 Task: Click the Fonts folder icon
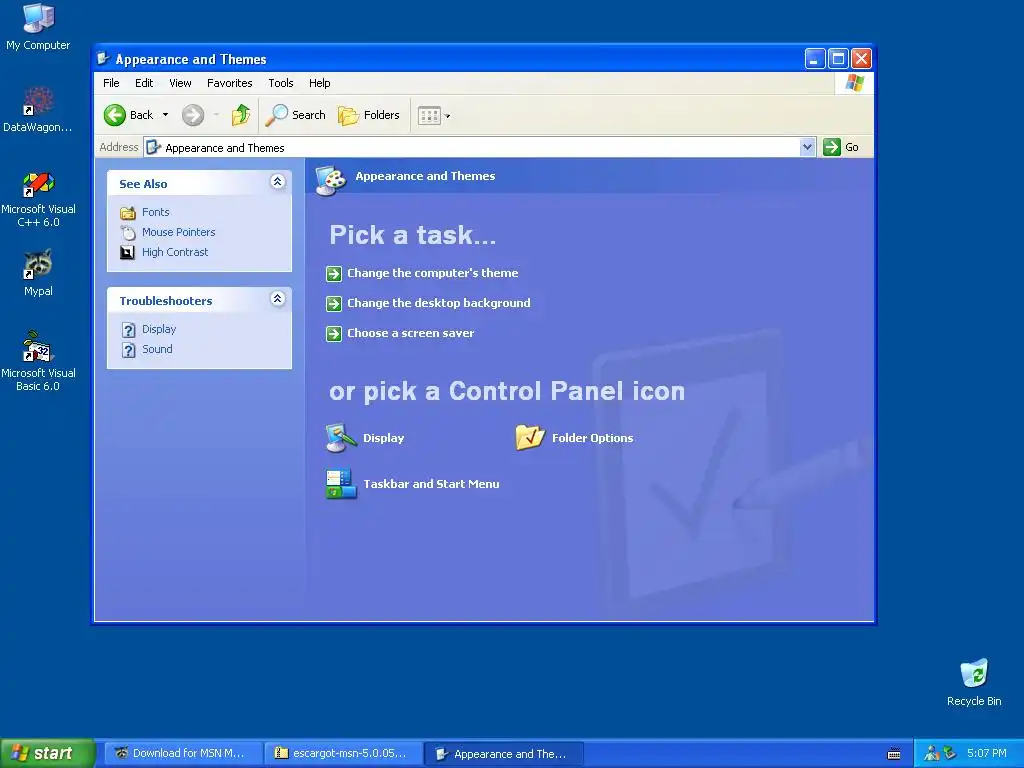click(x=128, y=212)
